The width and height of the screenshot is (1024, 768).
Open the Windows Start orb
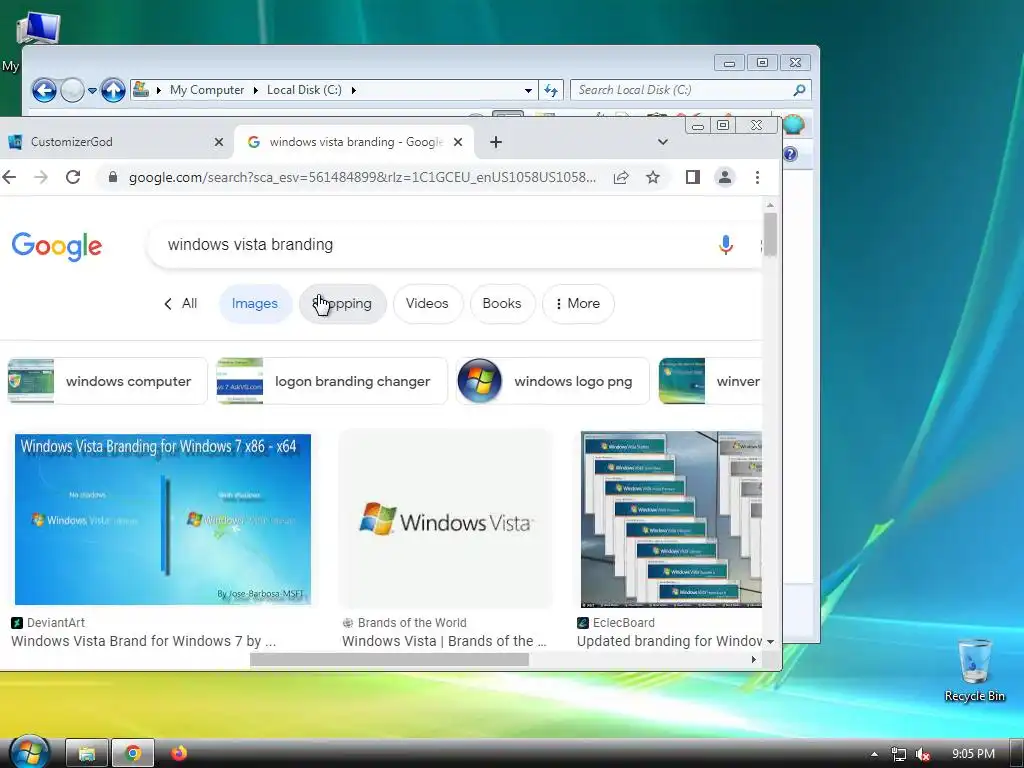(x=29, y=752)
